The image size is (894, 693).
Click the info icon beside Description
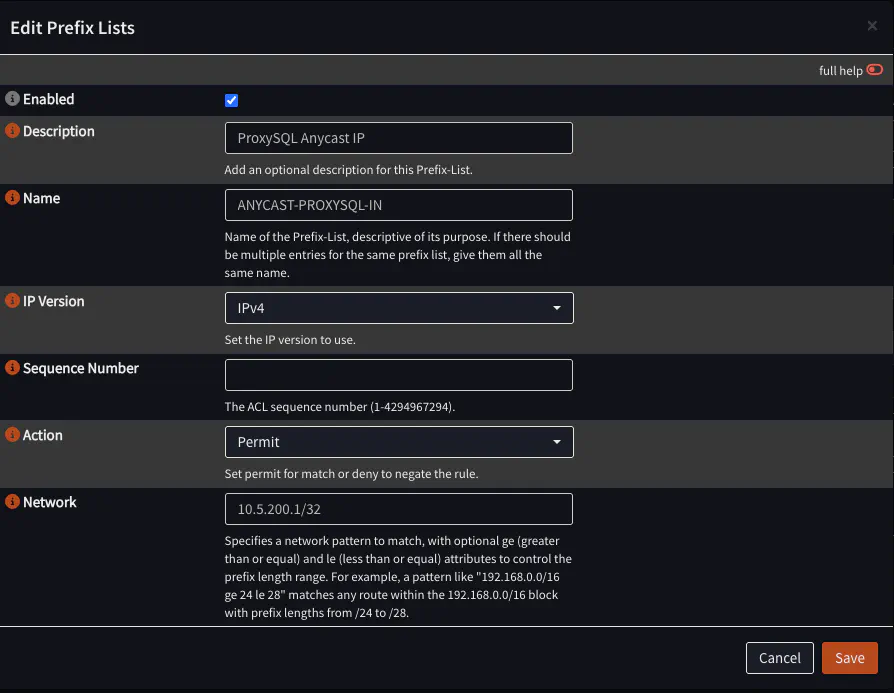click(x=12, y=131)
